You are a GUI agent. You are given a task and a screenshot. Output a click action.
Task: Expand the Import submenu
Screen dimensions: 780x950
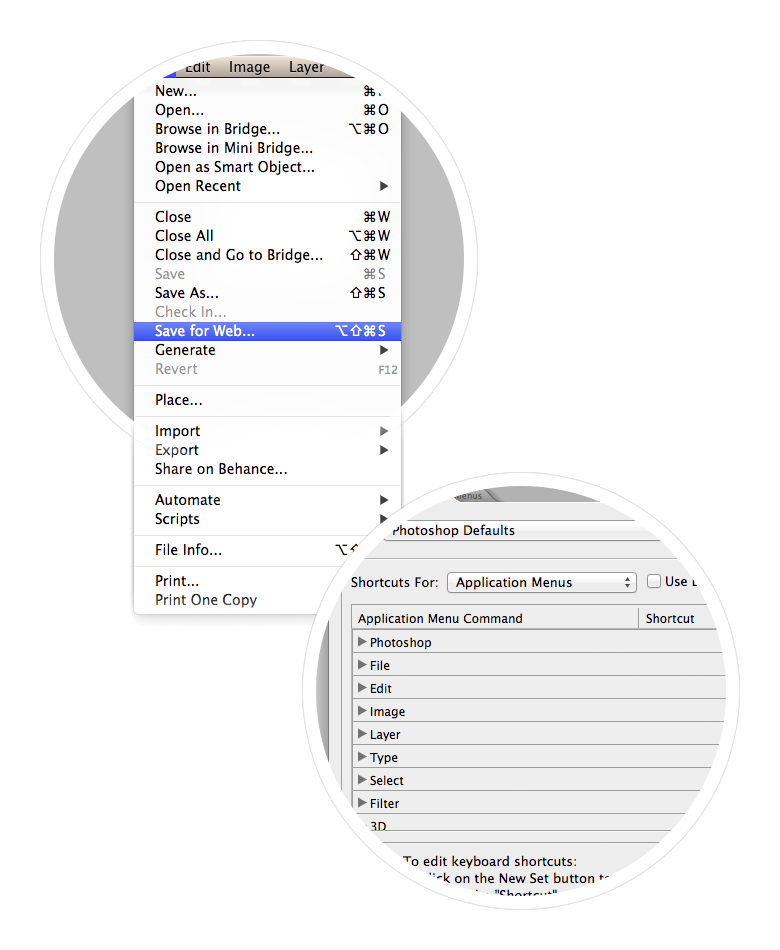tap(267, 431)
